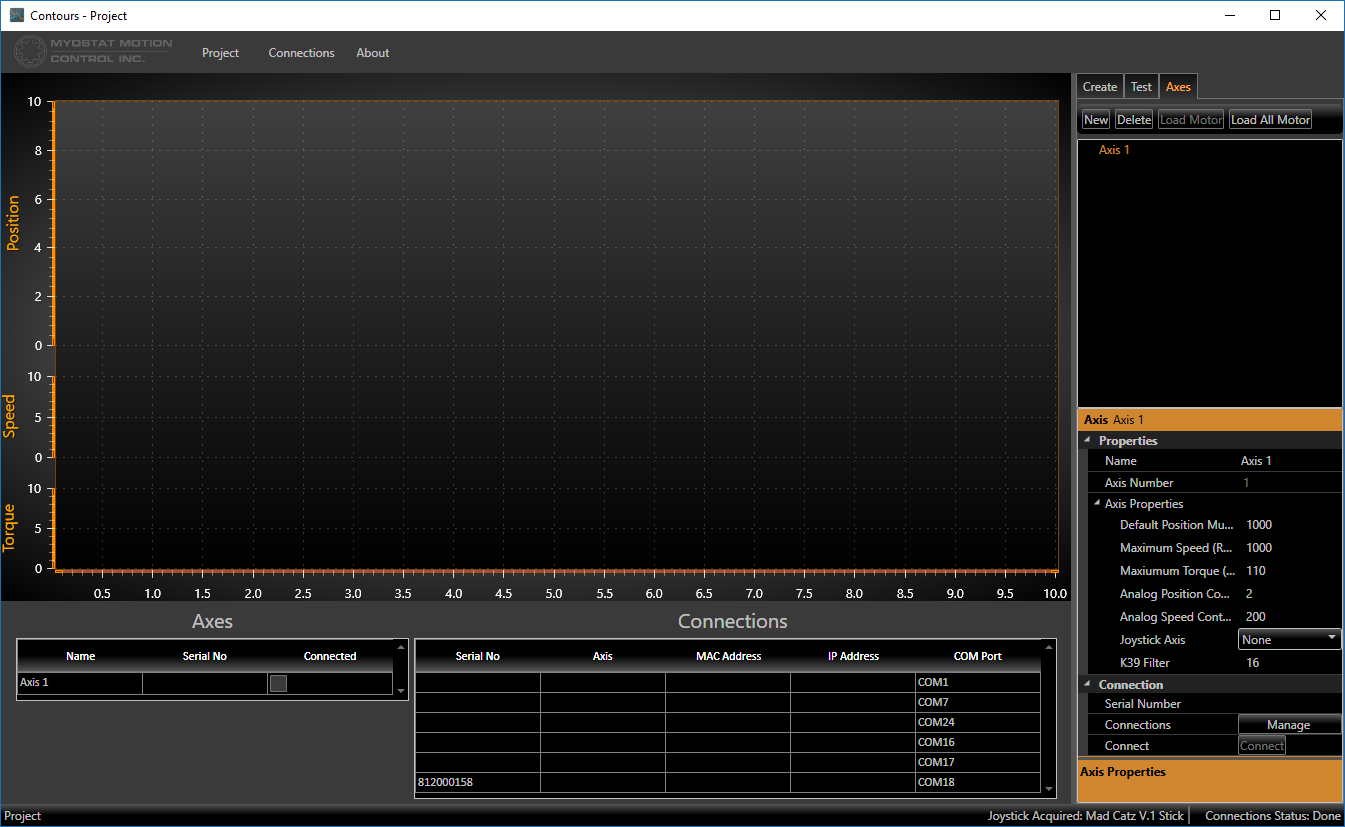Click the Manage connections button
The image size is (1345, 827).
(1288, 725)
